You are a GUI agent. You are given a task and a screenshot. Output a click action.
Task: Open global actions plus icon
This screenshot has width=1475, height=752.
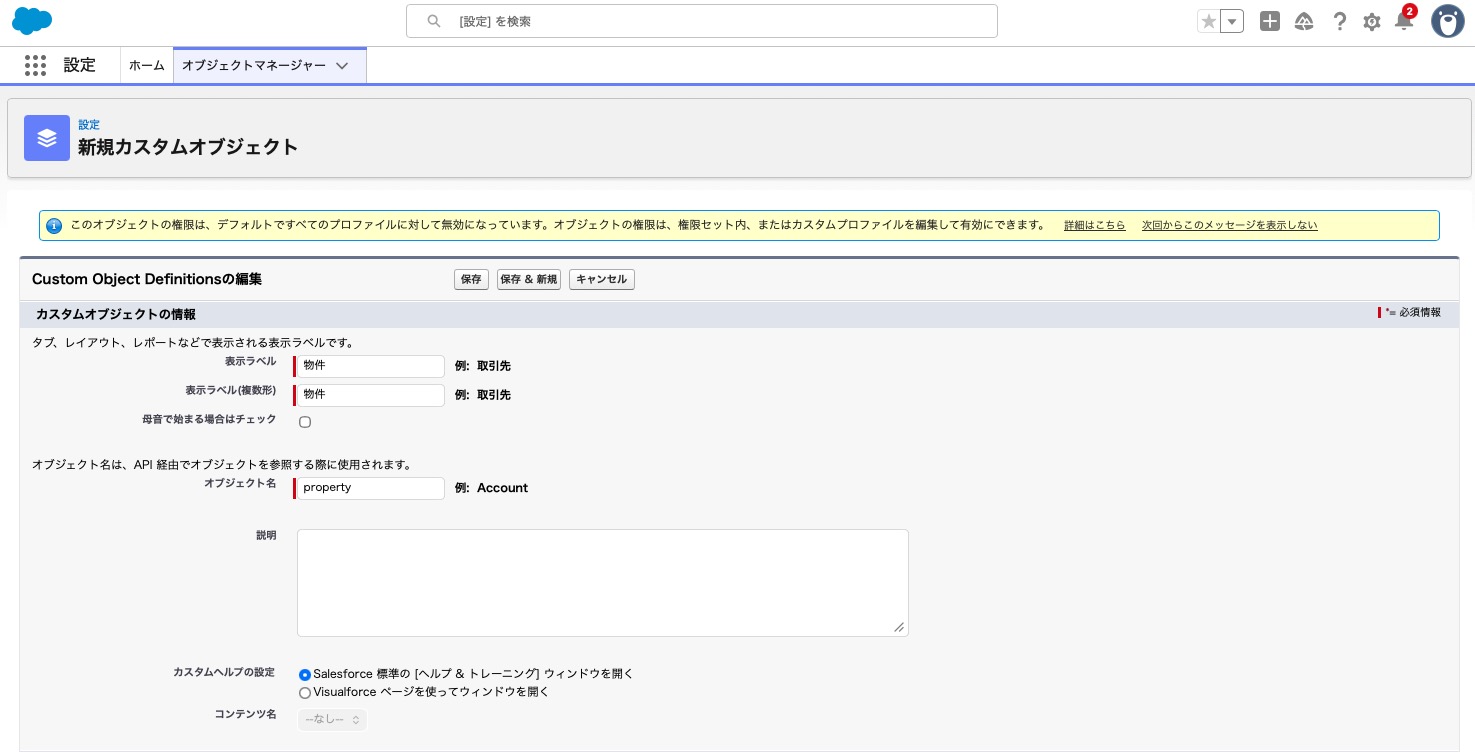(x=1270, y=21)
